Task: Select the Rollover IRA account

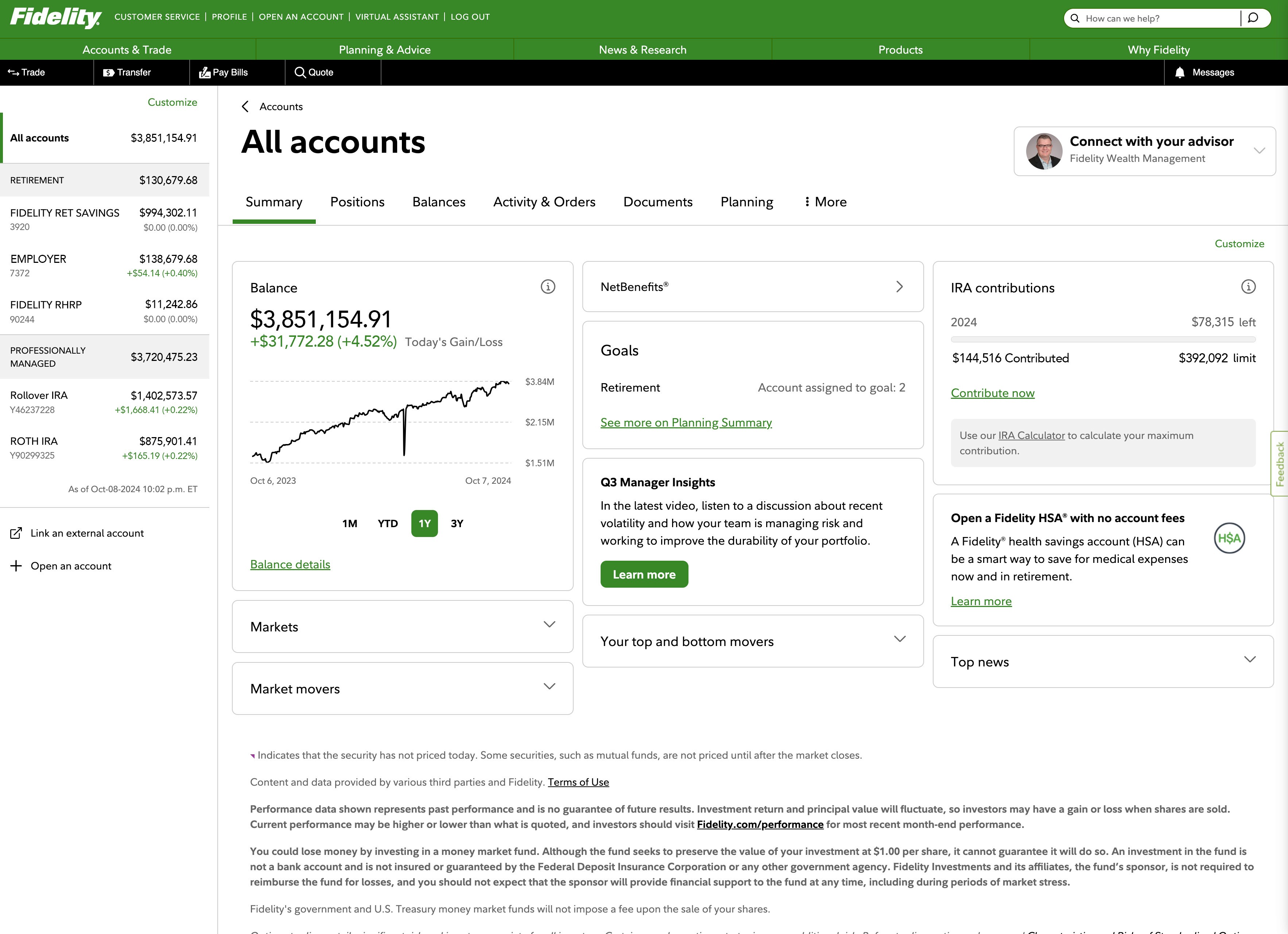Action: point(105,402)
